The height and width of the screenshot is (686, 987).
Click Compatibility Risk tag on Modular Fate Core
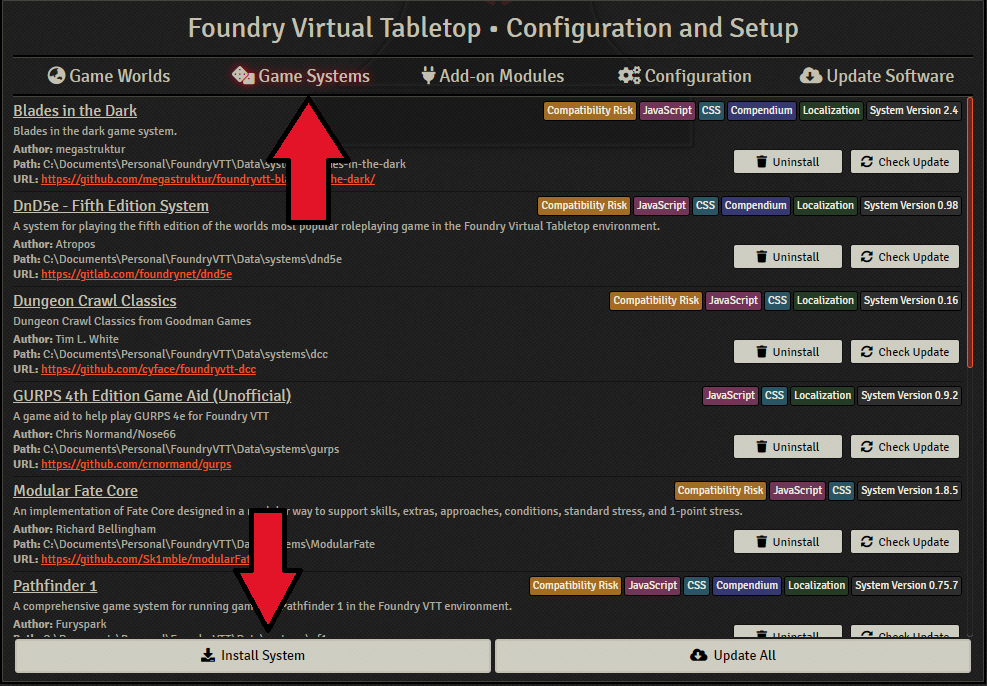coord(720,491)
